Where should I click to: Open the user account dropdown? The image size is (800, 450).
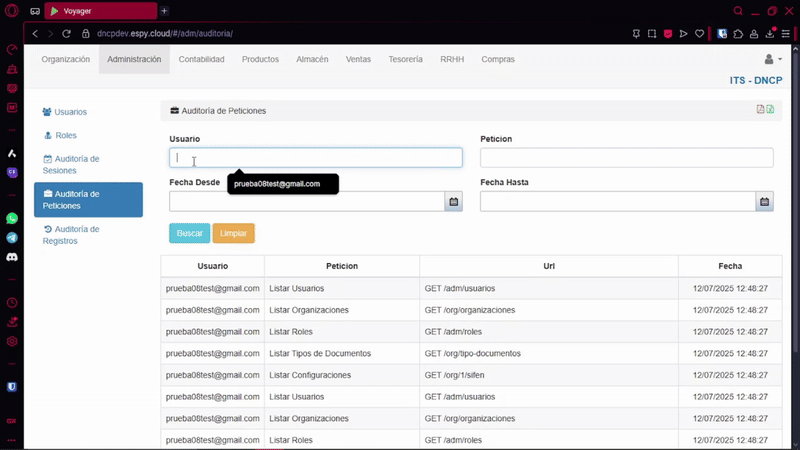click(x=772, y=59)
